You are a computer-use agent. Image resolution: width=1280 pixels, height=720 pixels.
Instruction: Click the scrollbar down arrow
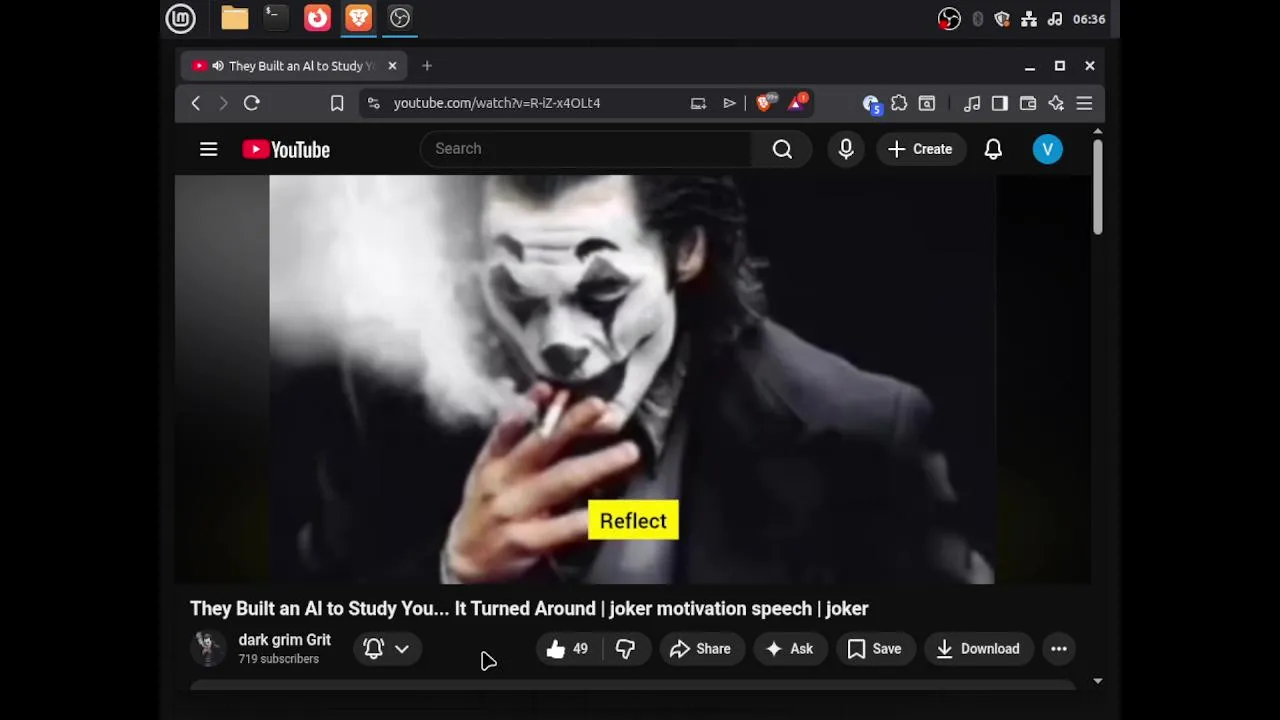(1097, 681)
